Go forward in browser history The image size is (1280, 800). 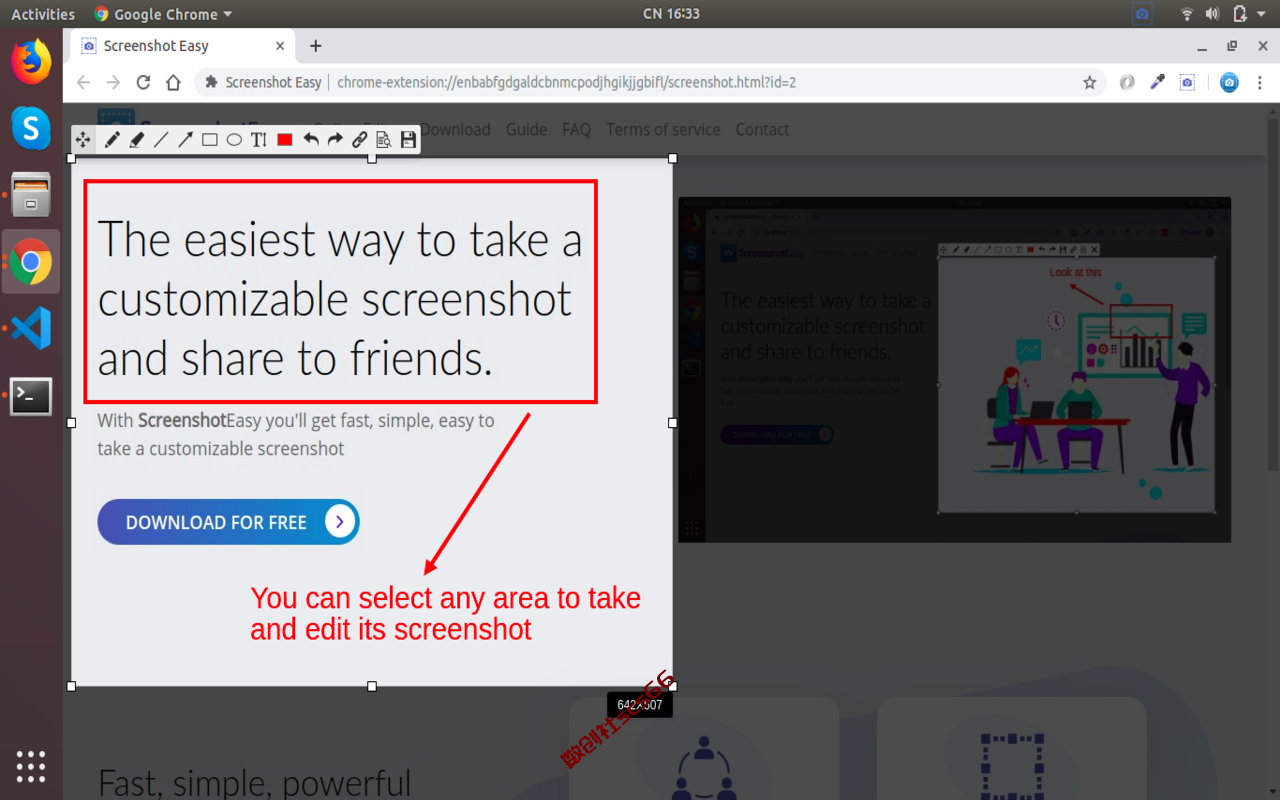pyautogui.click(x=113, y=83)
